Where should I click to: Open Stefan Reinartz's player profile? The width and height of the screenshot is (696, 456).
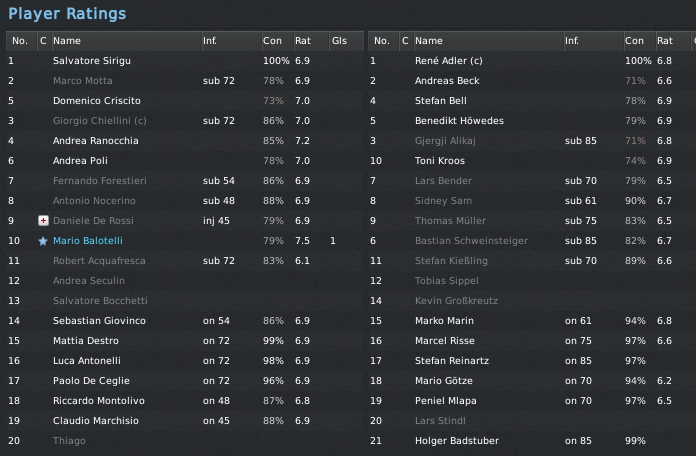coord(451,361)
